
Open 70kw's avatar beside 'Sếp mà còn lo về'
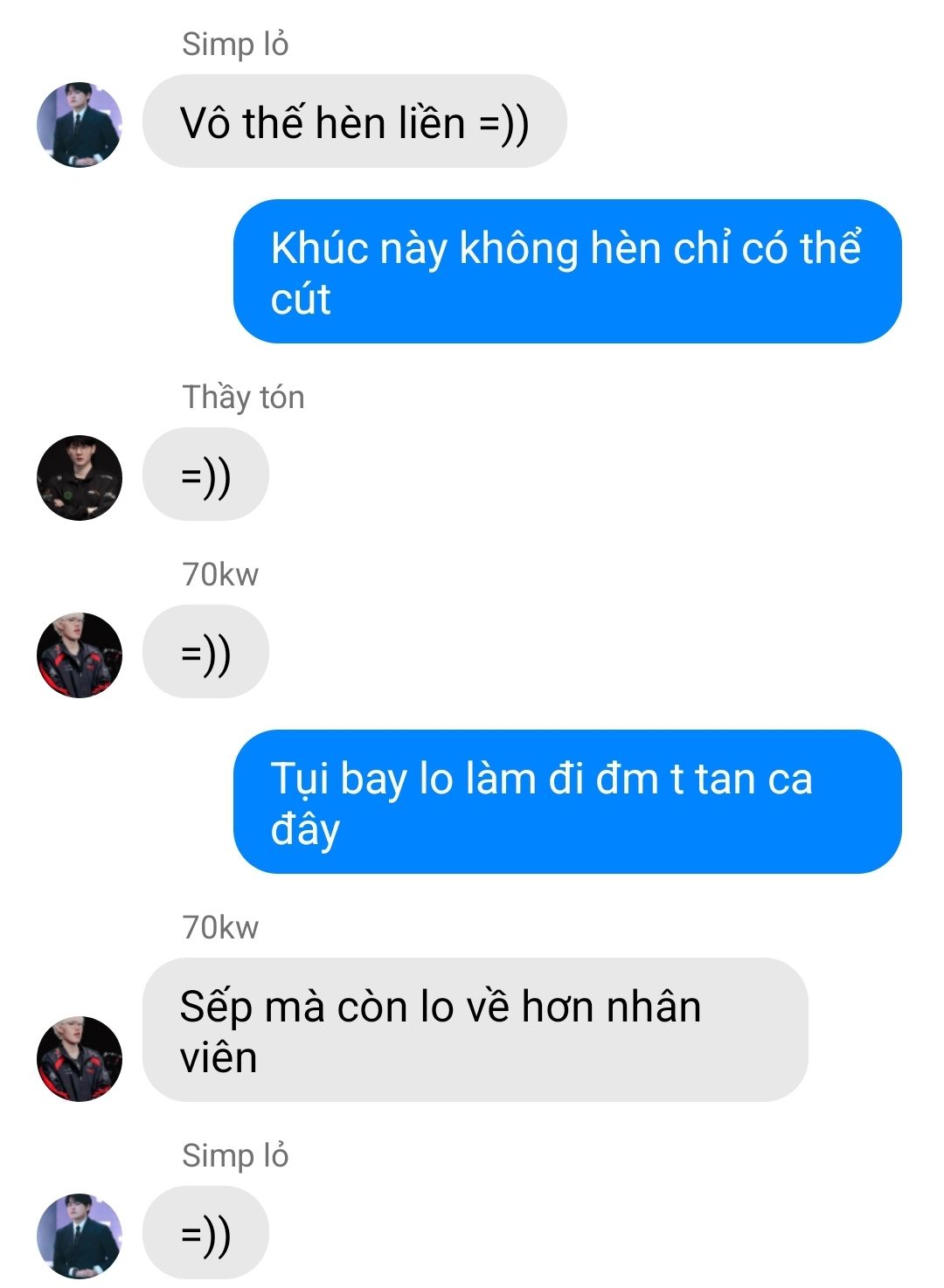point(80,1058)
